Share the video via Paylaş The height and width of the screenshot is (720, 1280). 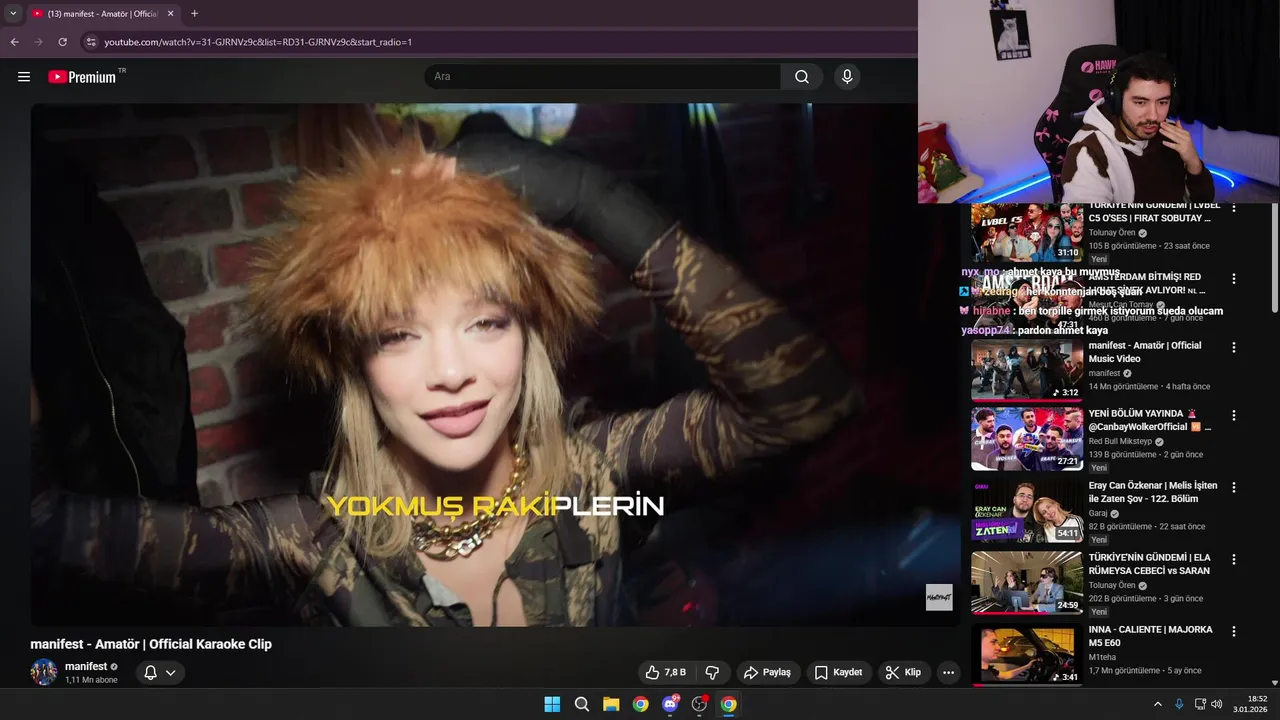coord(767,672)
